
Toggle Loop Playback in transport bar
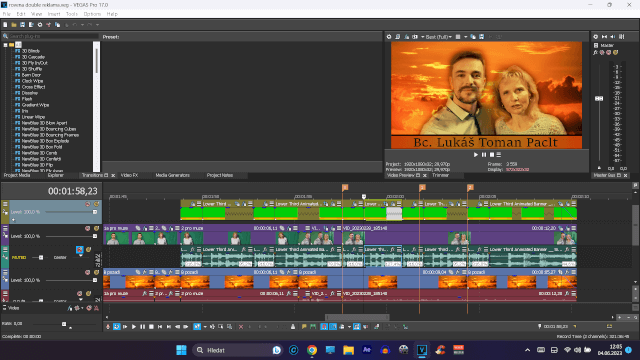click(117, 327)
